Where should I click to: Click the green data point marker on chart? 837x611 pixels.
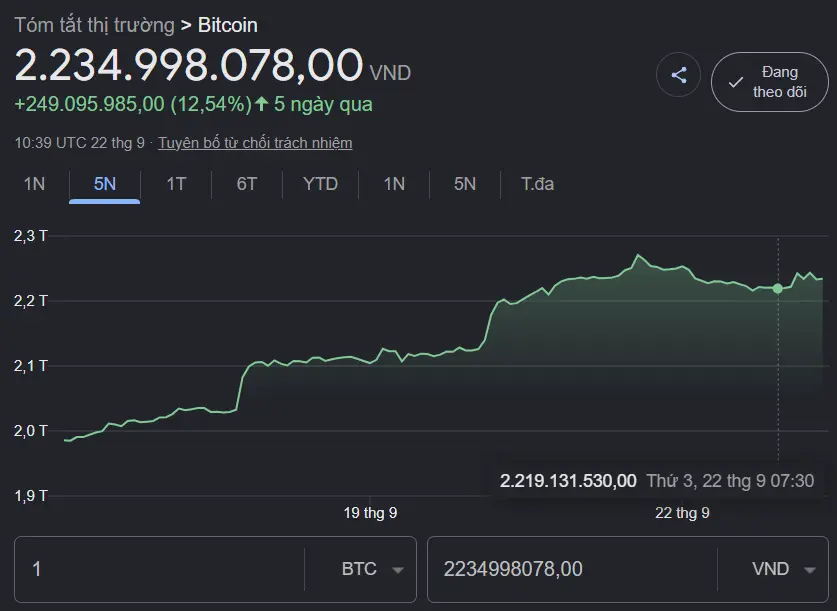coord(778,289)
